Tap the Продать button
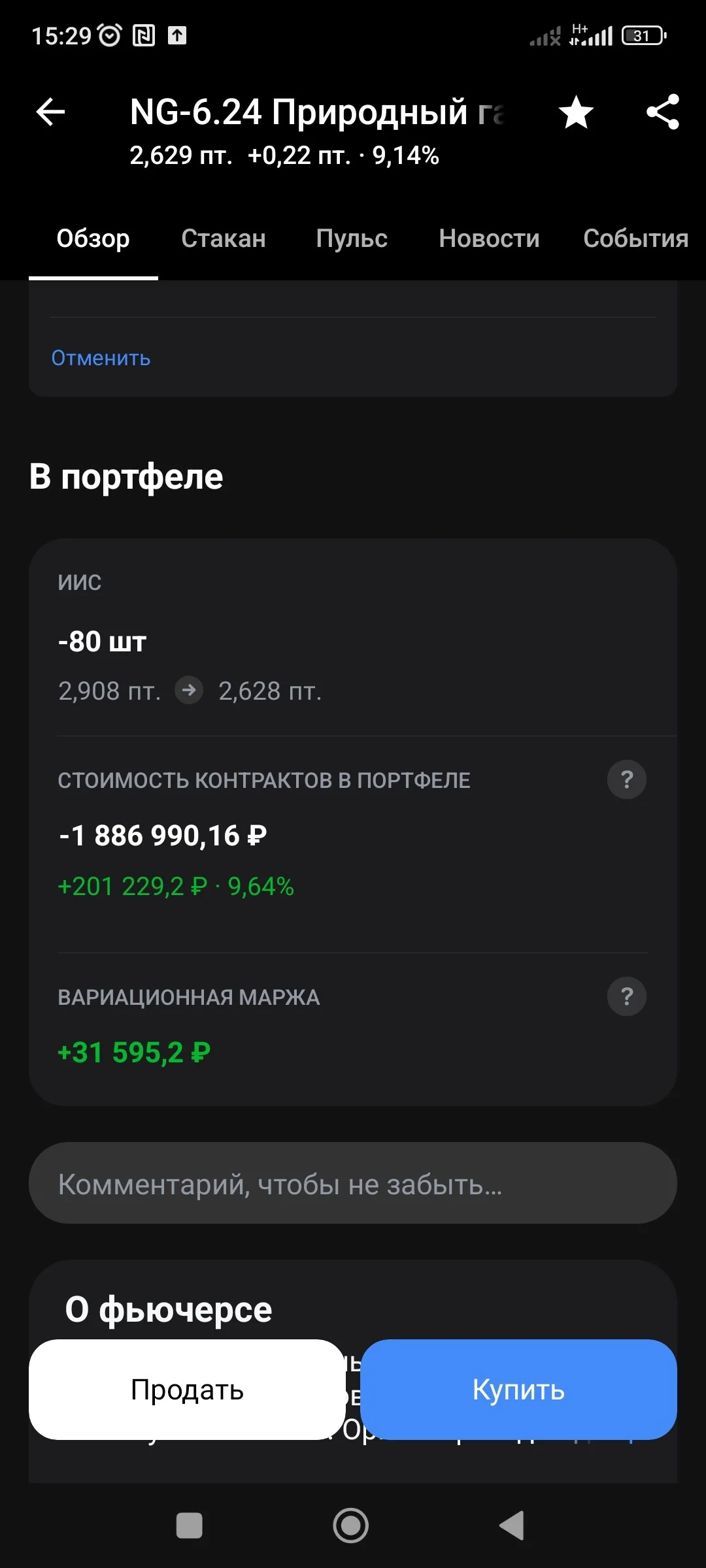Viewport: 706px width, 1568px height. pyautogui.click(x=187, y=1390)
